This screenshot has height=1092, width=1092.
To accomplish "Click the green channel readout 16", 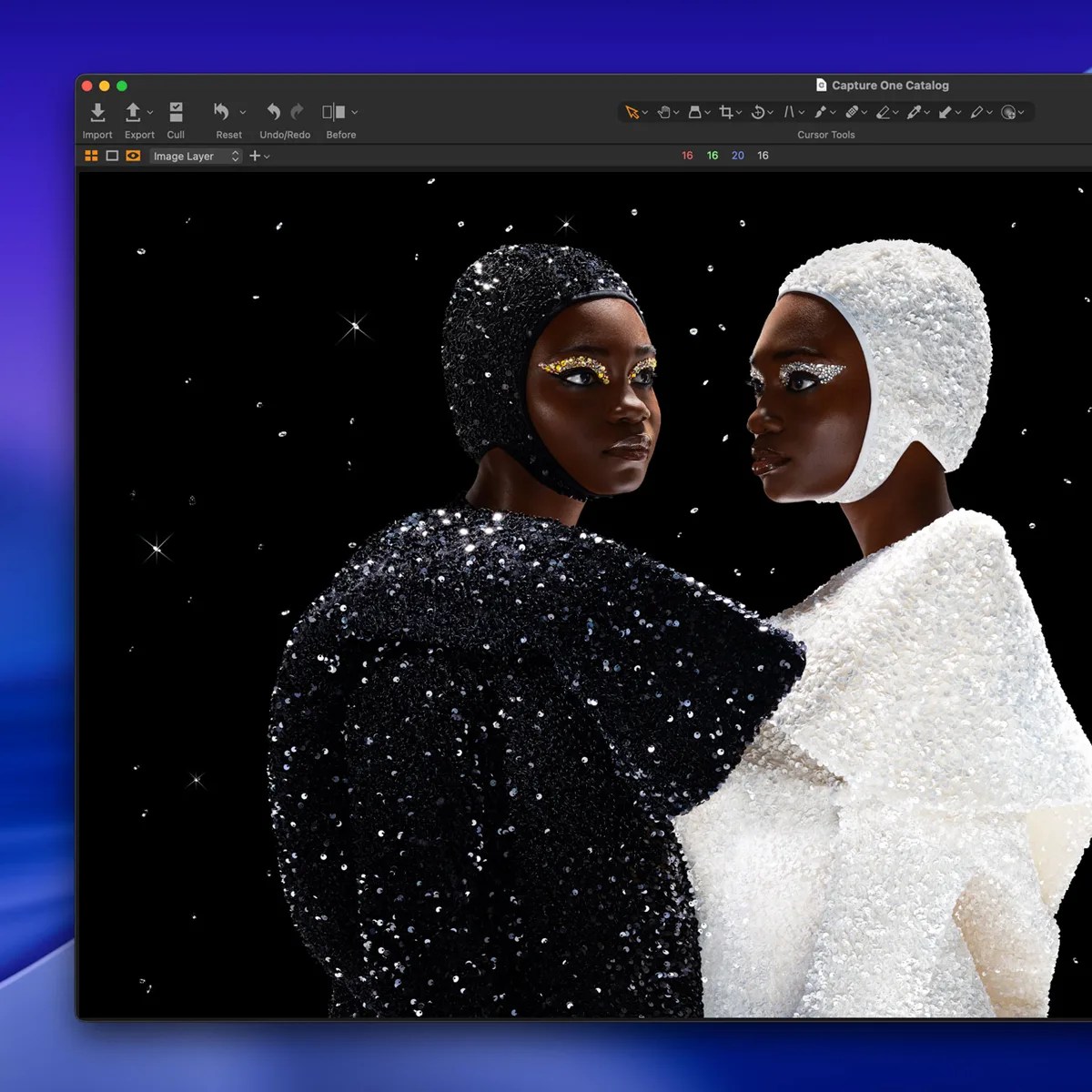I will (713, 156).
